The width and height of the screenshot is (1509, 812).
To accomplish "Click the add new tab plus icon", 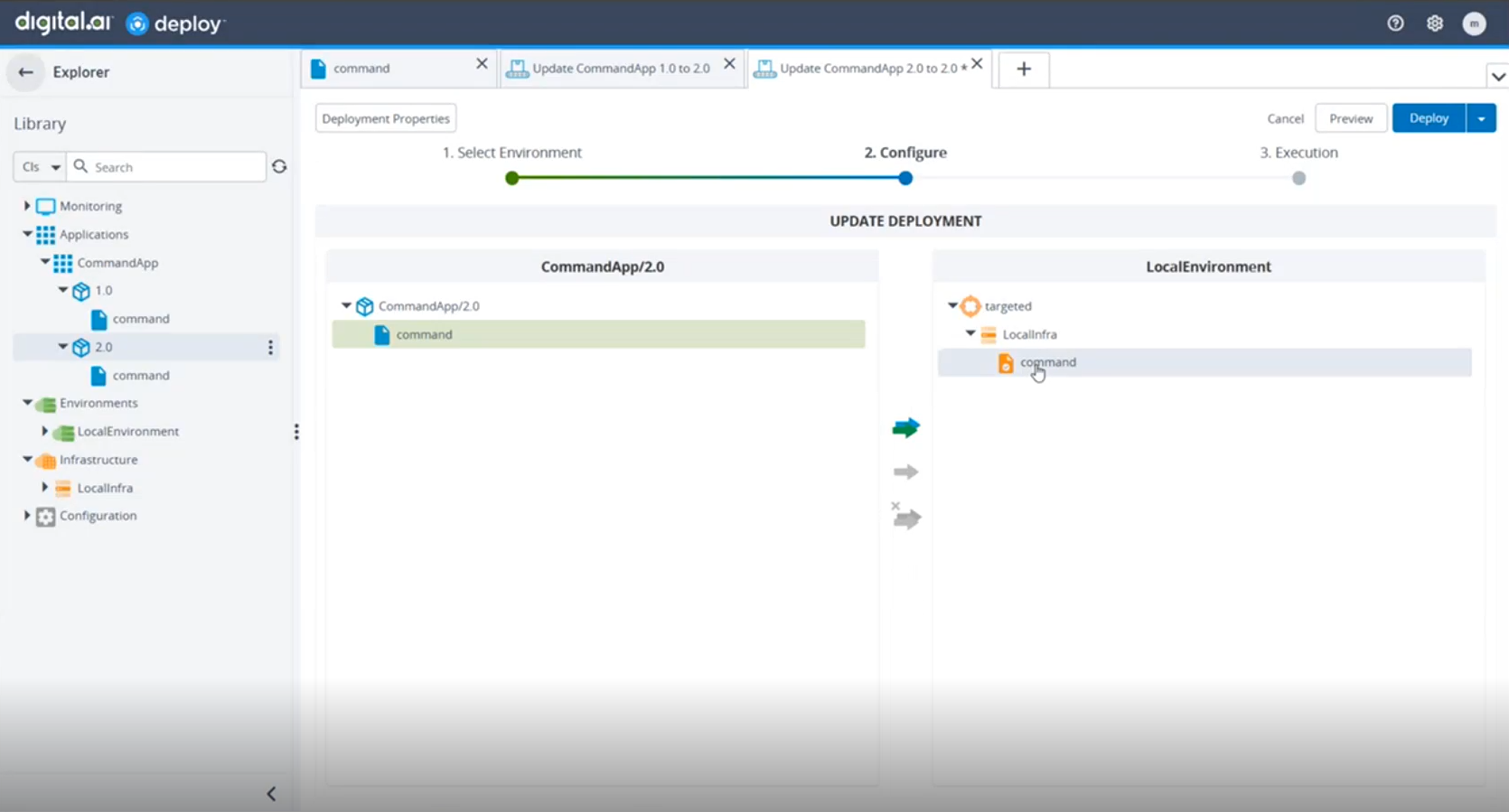I will (x=1023, y=70).
